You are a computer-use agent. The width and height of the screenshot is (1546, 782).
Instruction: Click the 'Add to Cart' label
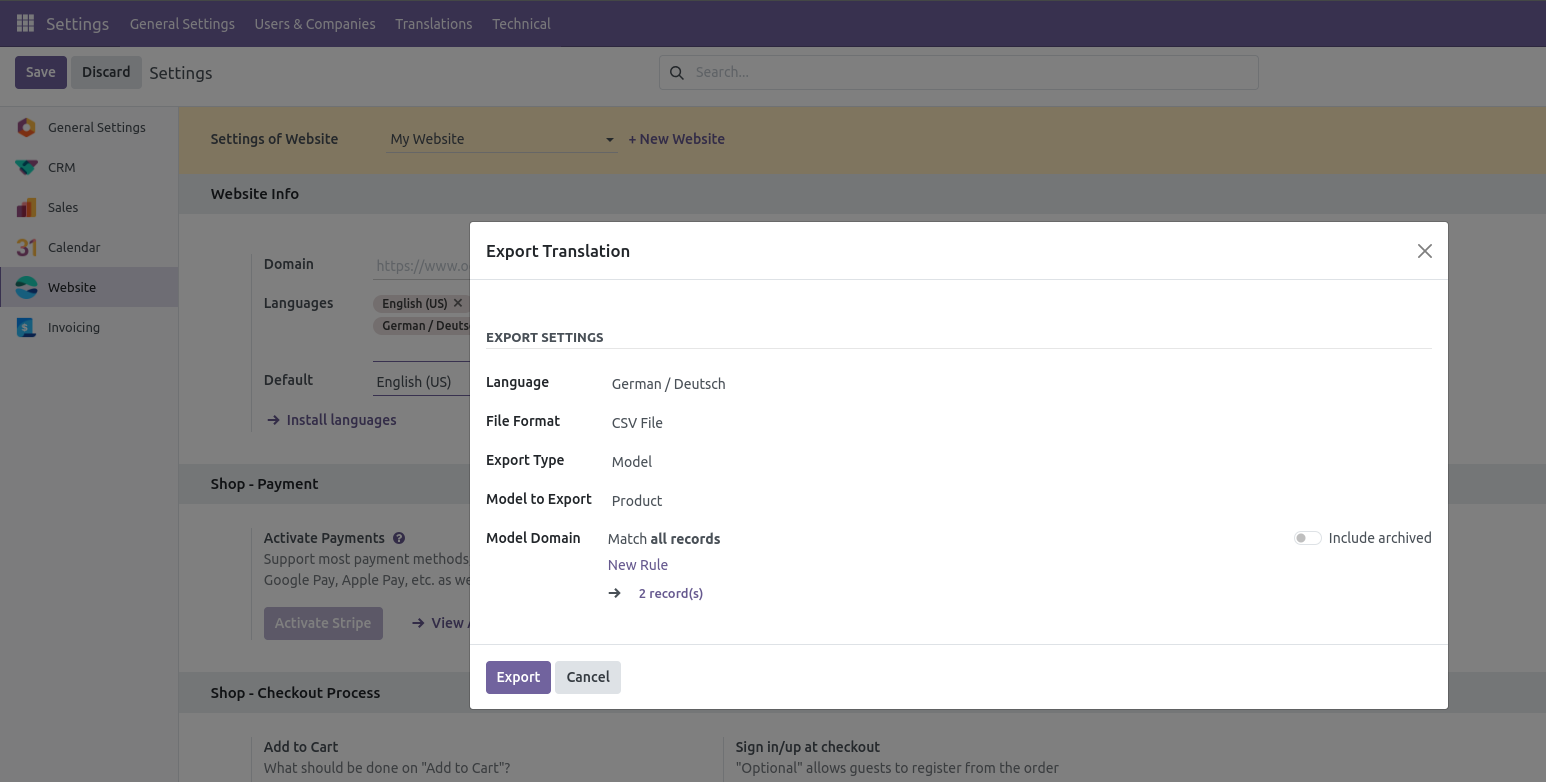(301, 747)
